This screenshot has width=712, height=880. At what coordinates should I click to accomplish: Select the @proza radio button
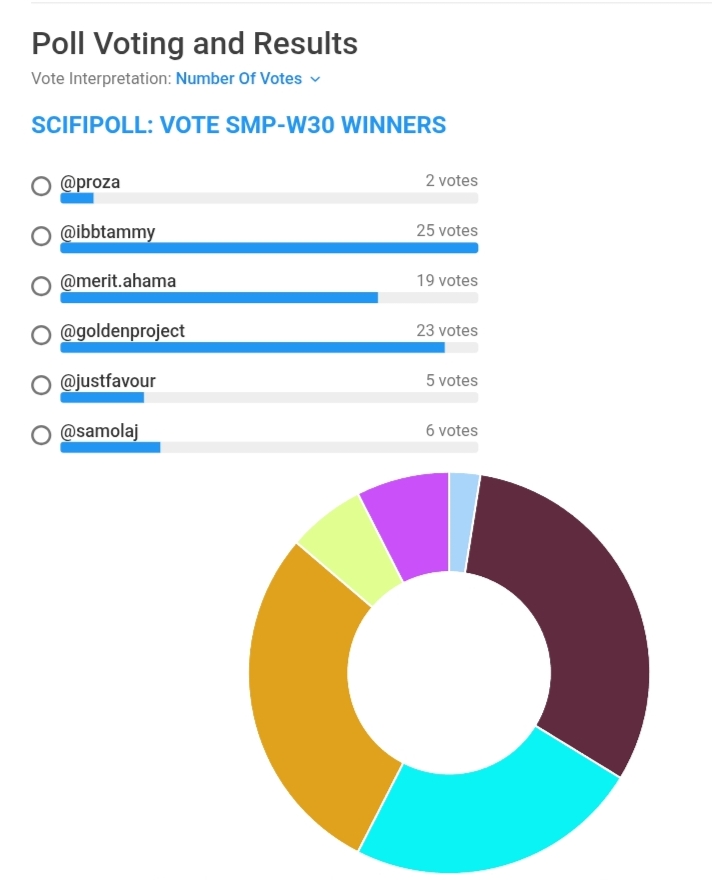pyautogui.click(x=41, y=186)
